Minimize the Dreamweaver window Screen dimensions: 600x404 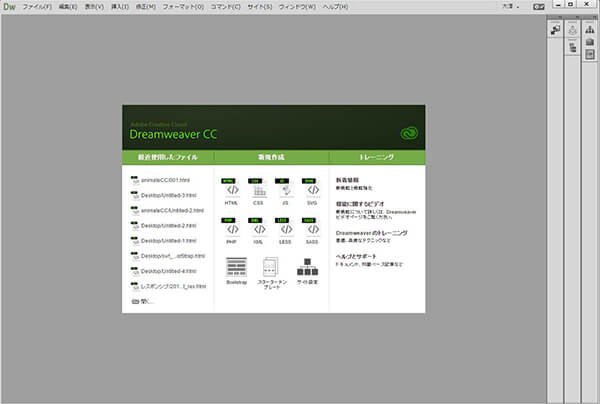[559, 5]
